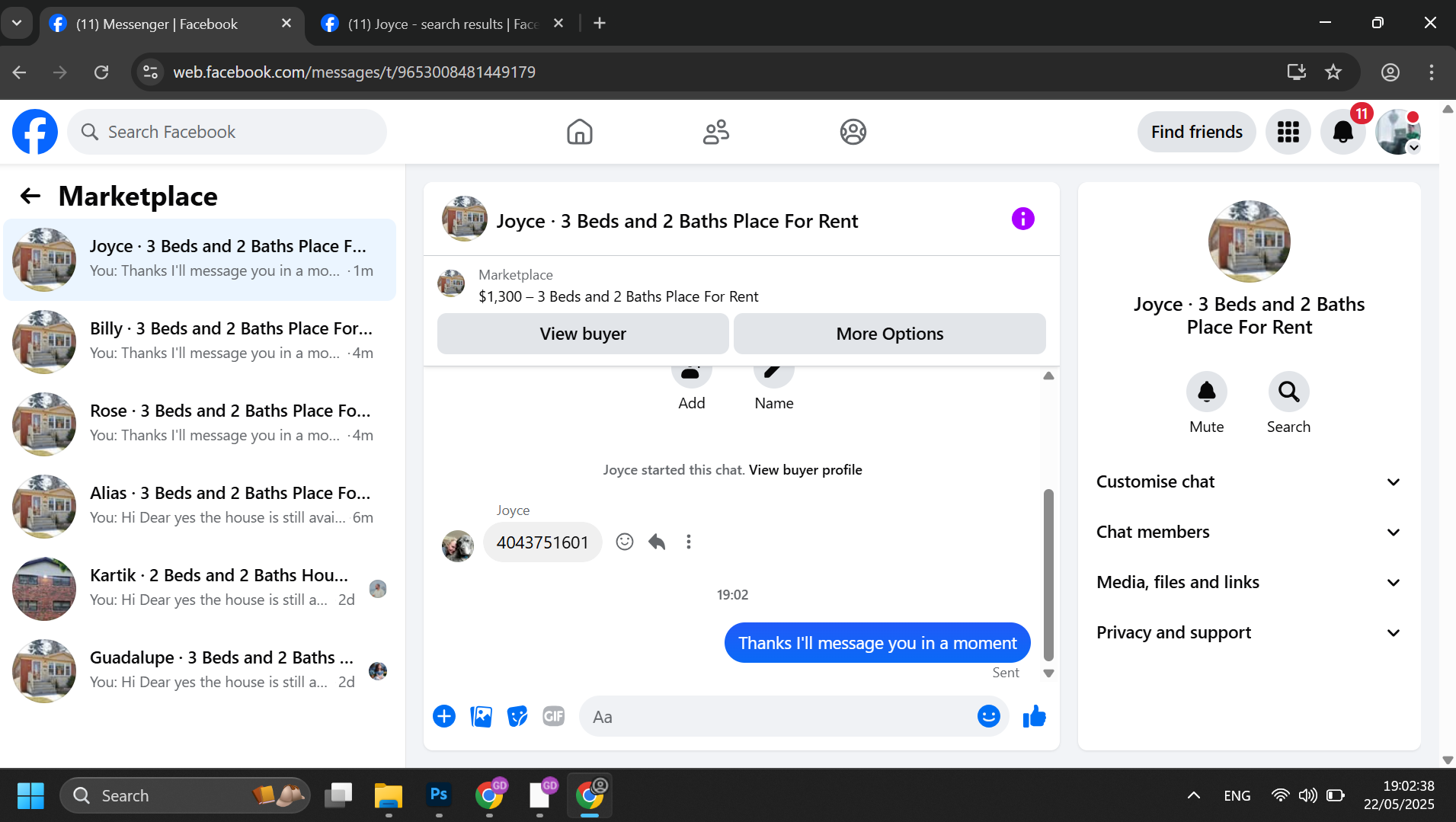Viewport: 1456px width, 822px height.
Task: Mute the conversation with the bell icon
Action: (1207, 392)
